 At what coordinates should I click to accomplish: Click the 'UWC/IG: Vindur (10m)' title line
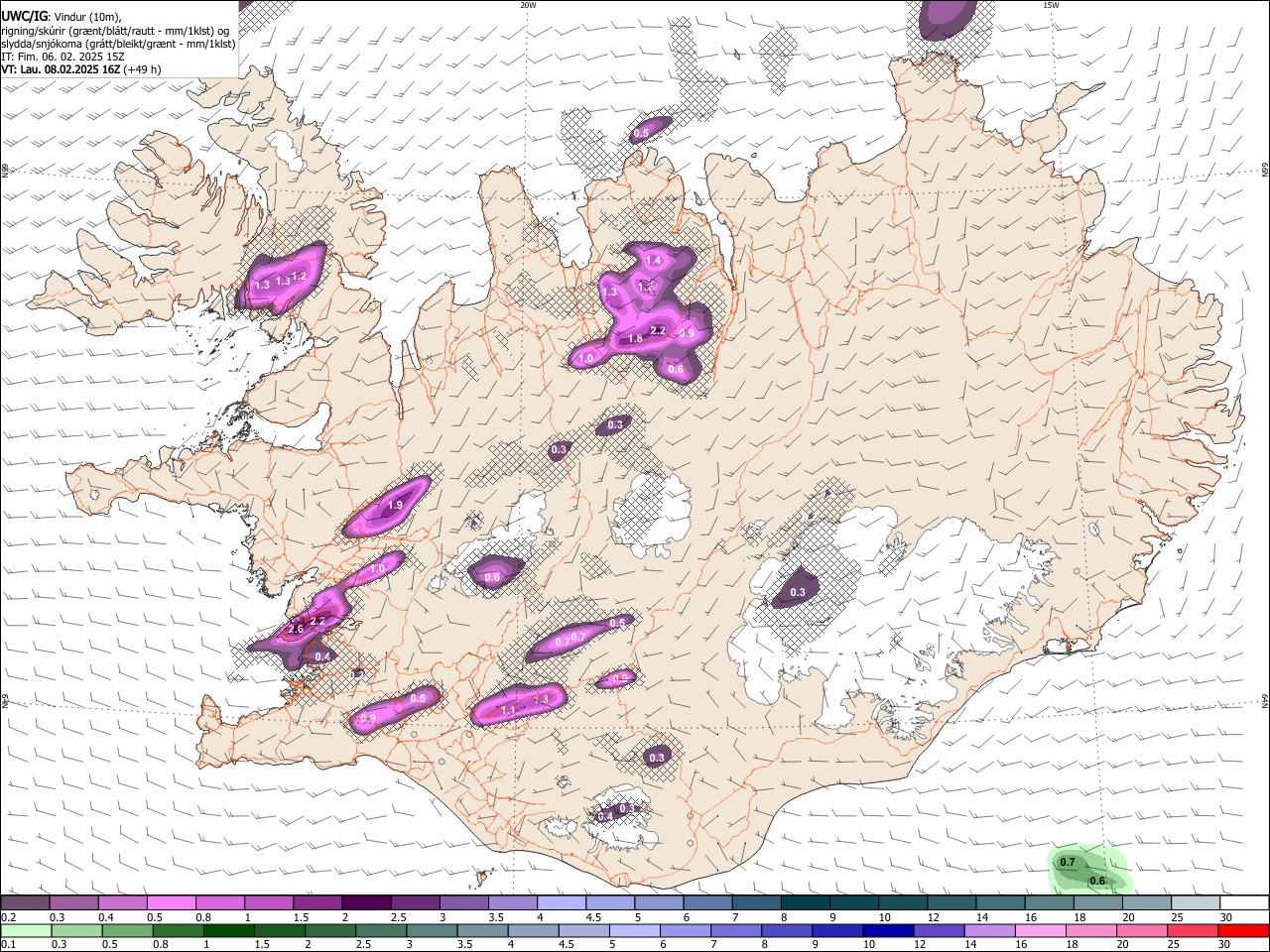[x=61, y=16]
